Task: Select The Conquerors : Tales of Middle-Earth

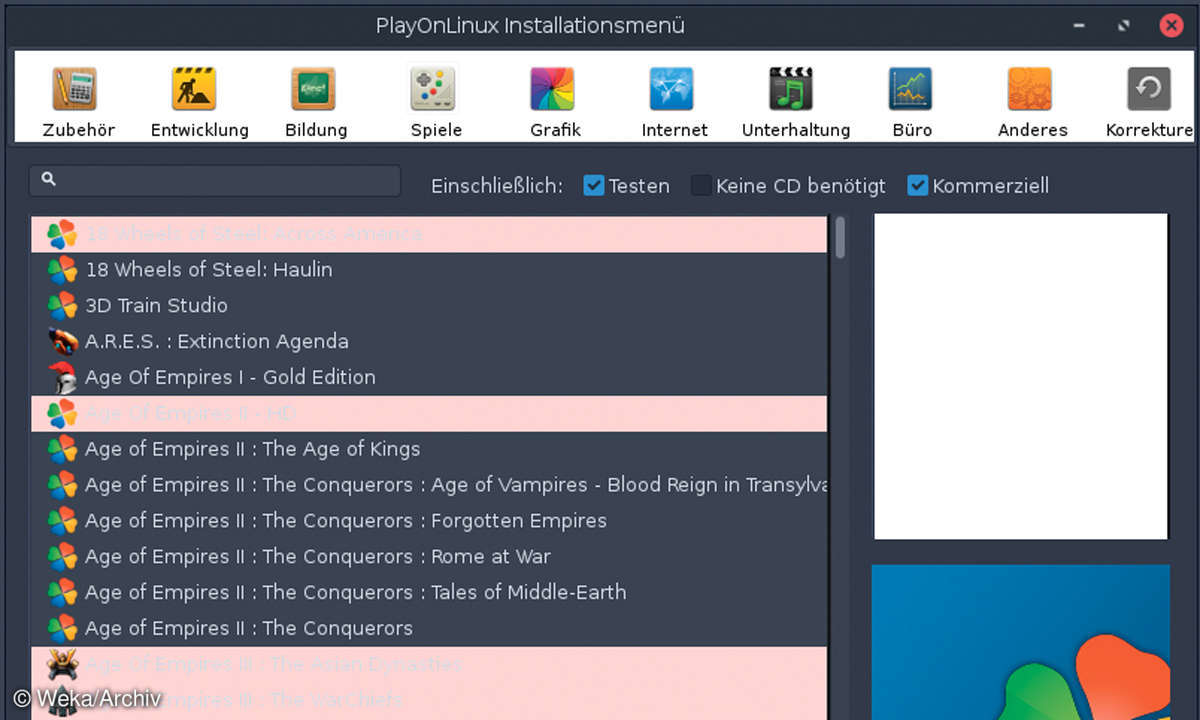Action: click(429, 593)
